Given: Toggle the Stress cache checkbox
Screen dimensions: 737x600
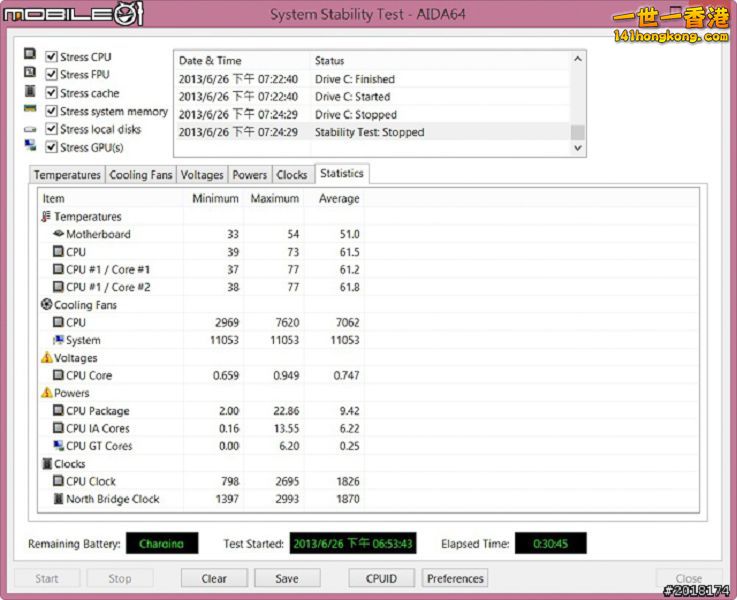Looking at the screenshot, I should tap(51, 93).
